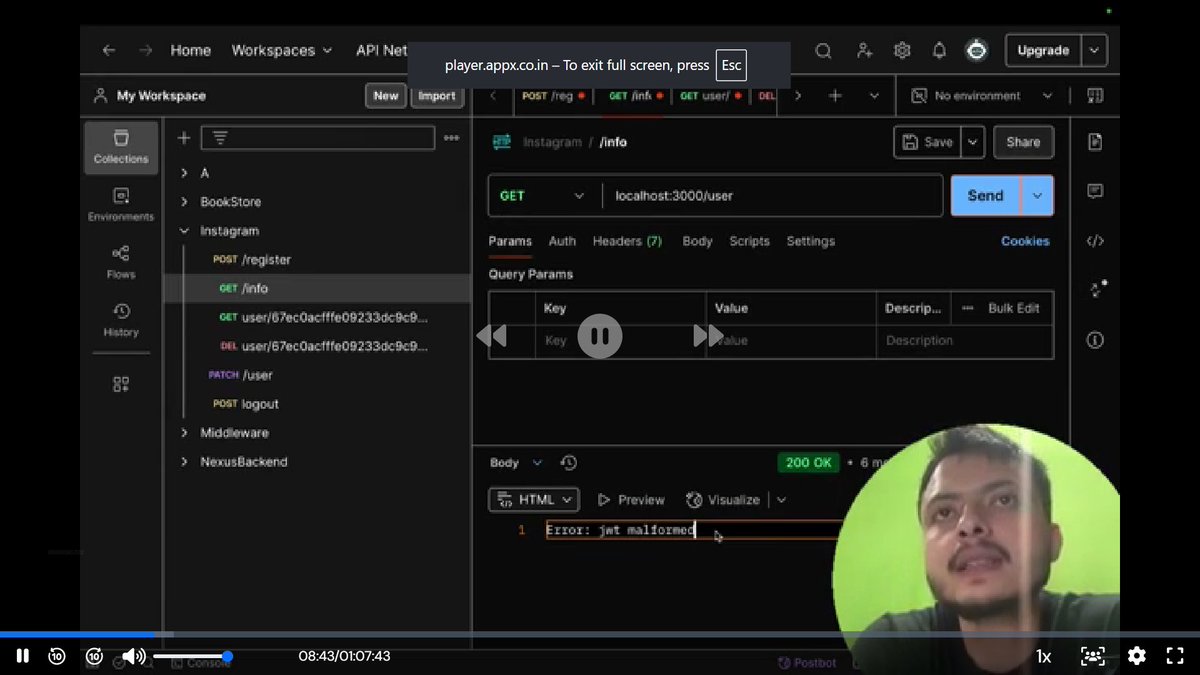Open the Cookies link
The image size is (1200, 675).
(x=1025, y=241)
